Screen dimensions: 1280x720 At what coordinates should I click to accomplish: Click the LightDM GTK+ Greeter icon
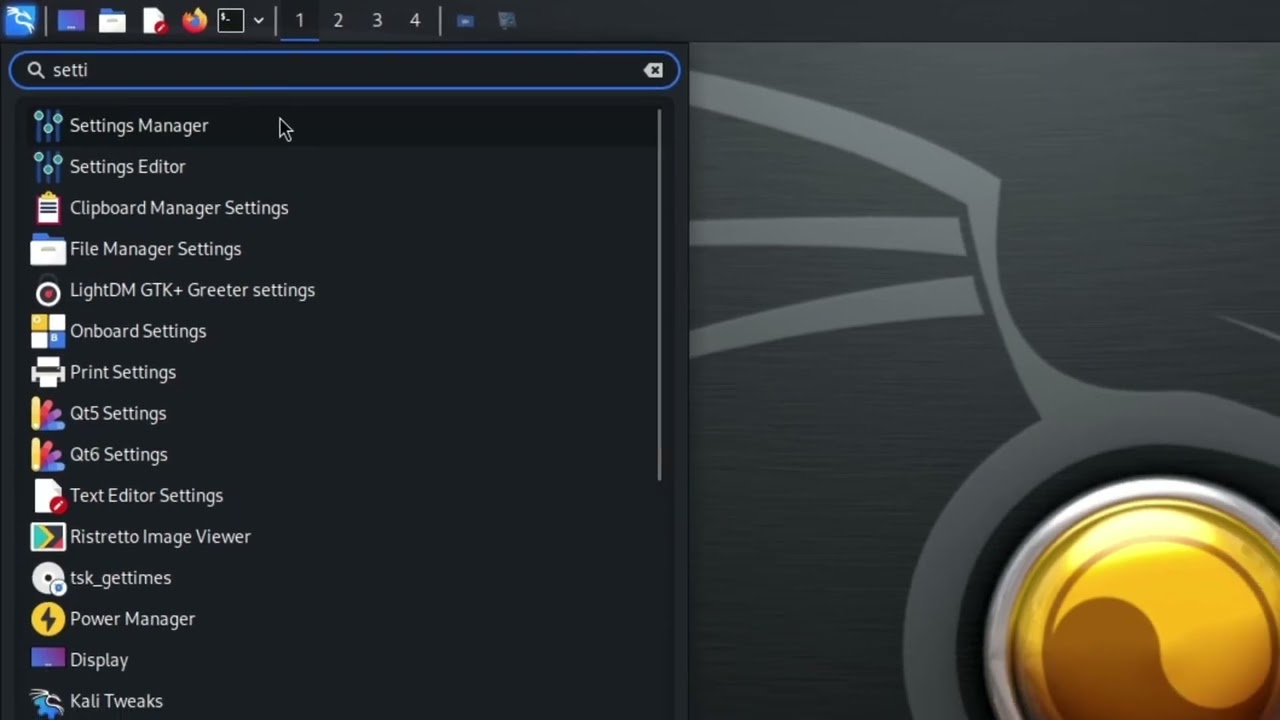point(48,292)
